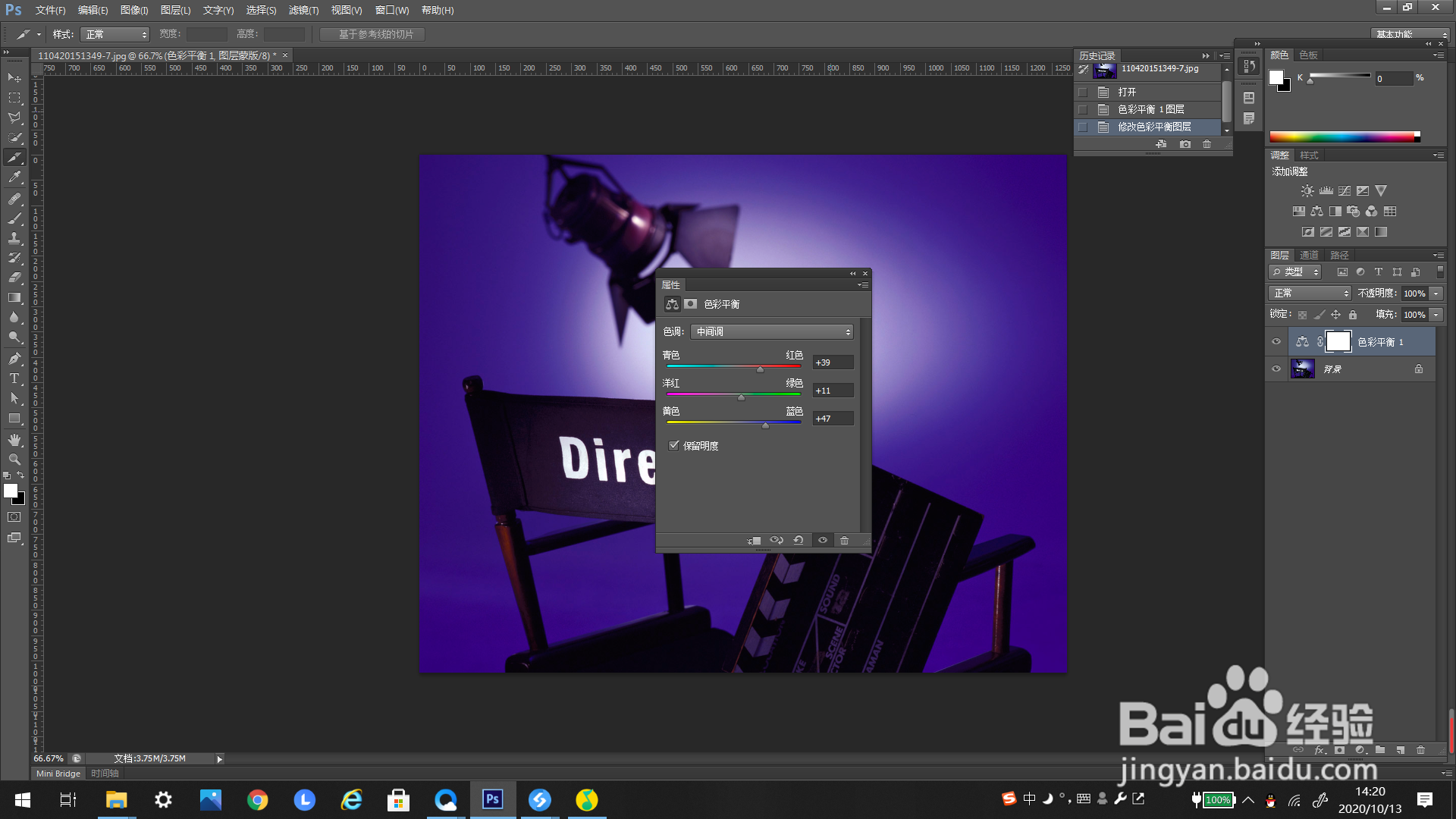Open the Tone dropdown showing Midtones
Screen dimensions: 1456x819
coord(772,332)
